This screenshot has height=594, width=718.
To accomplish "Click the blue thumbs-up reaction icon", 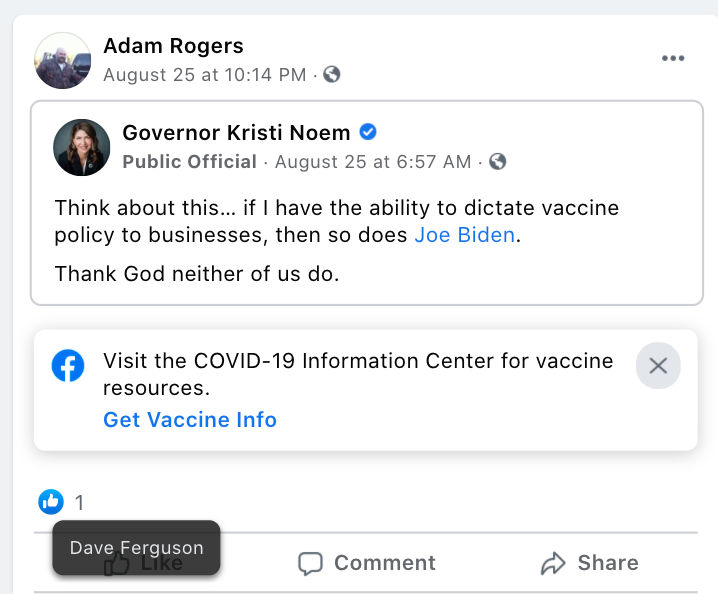I will click(51, 502).
